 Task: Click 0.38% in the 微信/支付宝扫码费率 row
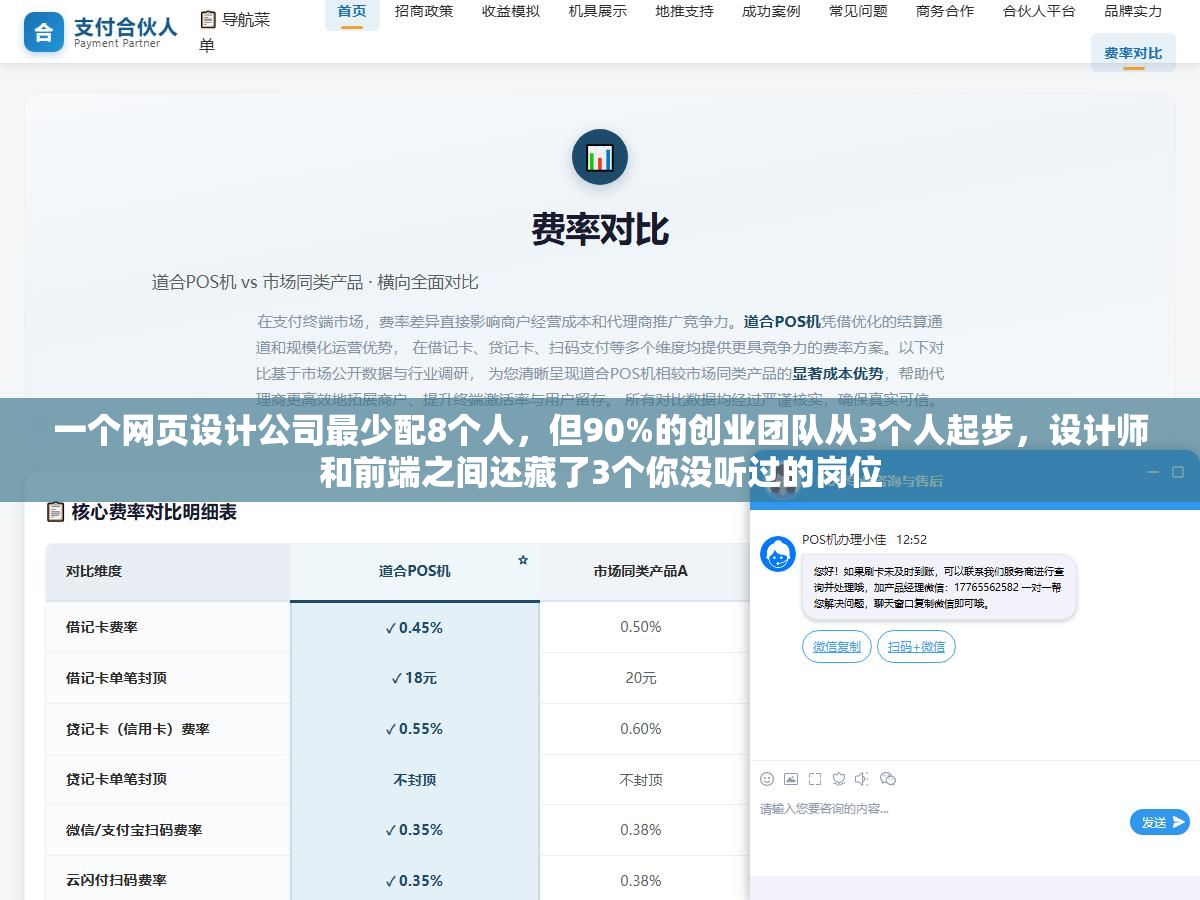click(x=641, y=830)
